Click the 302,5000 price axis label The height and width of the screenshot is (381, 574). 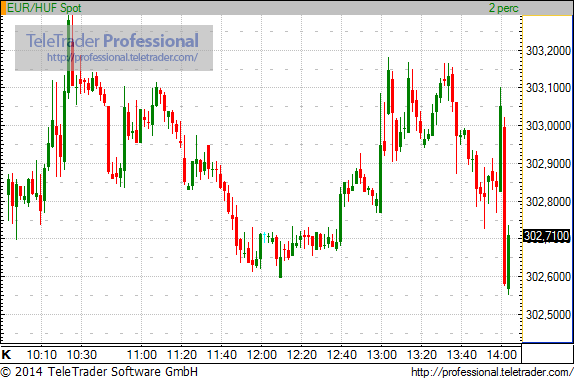(548, 314)
